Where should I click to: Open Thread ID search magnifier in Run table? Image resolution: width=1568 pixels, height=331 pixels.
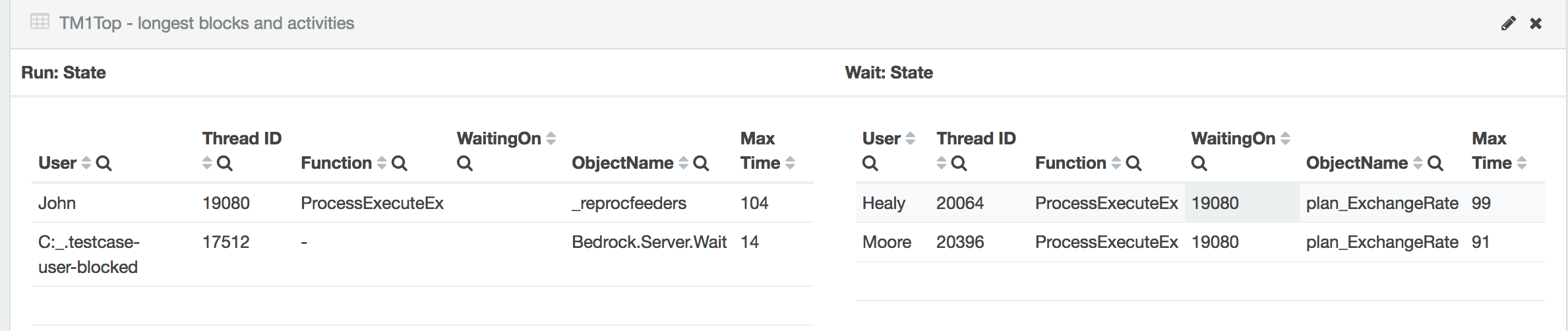click(224, 163)
